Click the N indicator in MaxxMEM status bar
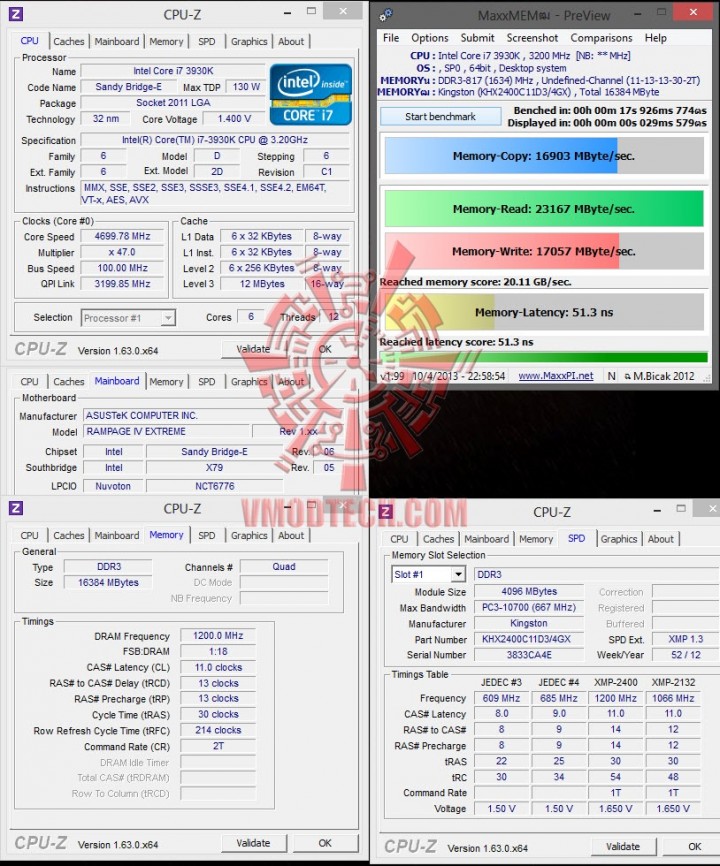 point(611,376)
